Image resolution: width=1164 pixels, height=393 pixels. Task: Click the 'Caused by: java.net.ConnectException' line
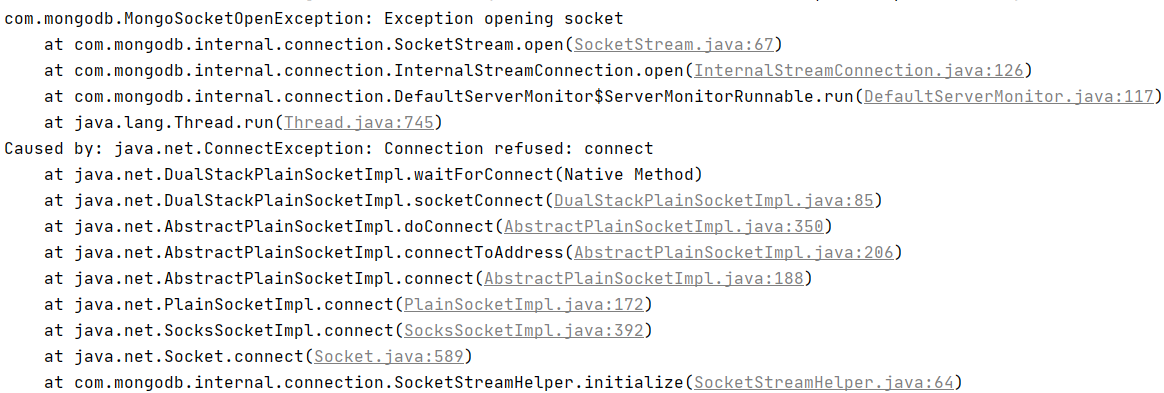click(x=329, y=149)
